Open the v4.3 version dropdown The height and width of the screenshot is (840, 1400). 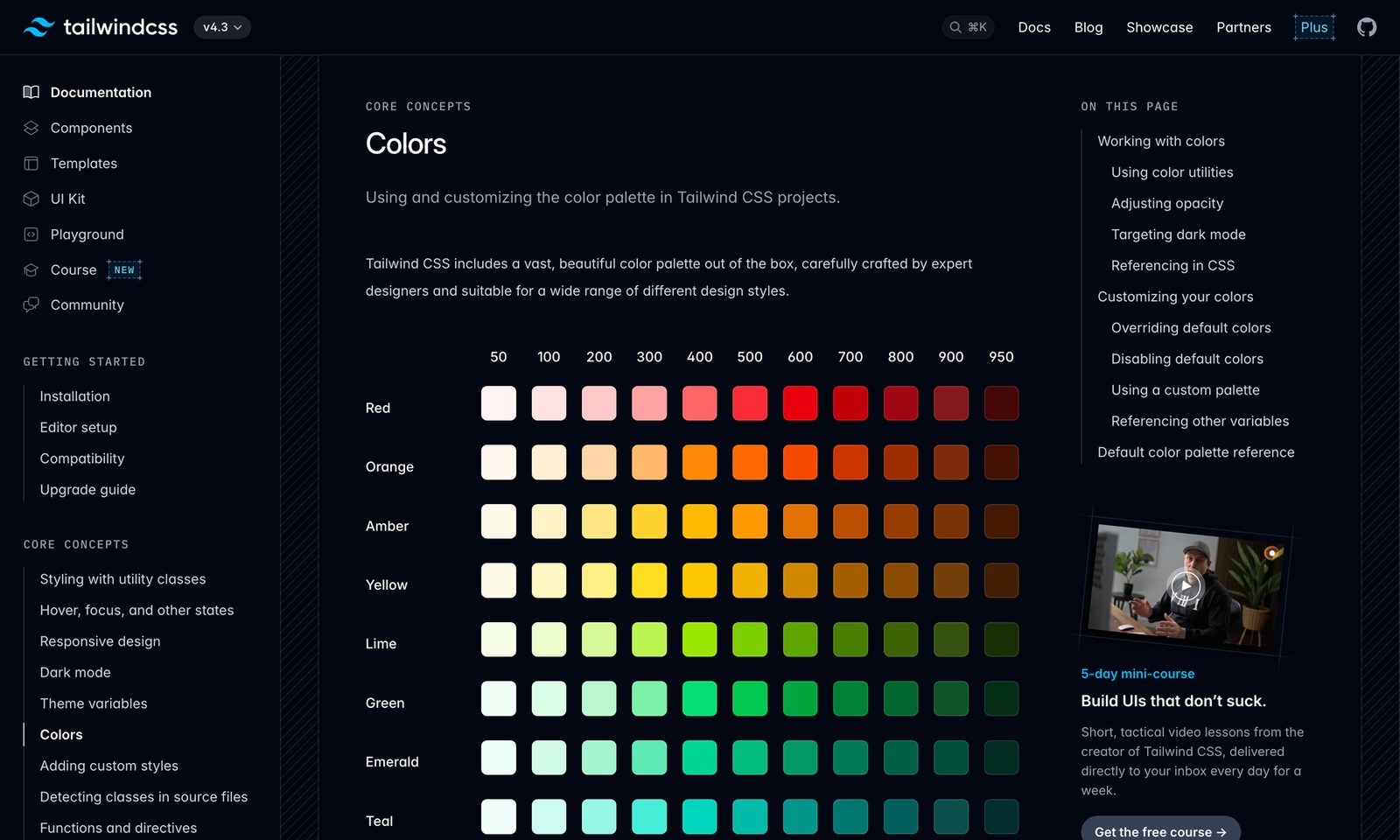tap(222, 27)
